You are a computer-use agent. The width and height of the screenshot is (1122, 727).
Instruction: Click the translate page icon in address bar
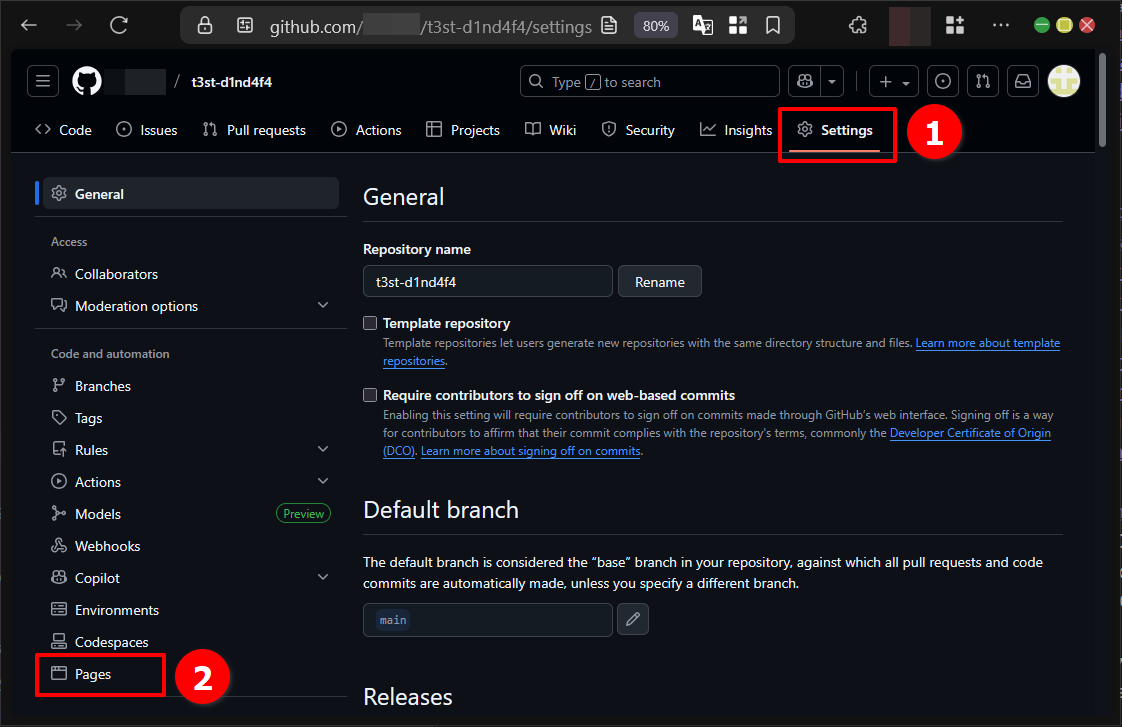click(x=701, y=25)
